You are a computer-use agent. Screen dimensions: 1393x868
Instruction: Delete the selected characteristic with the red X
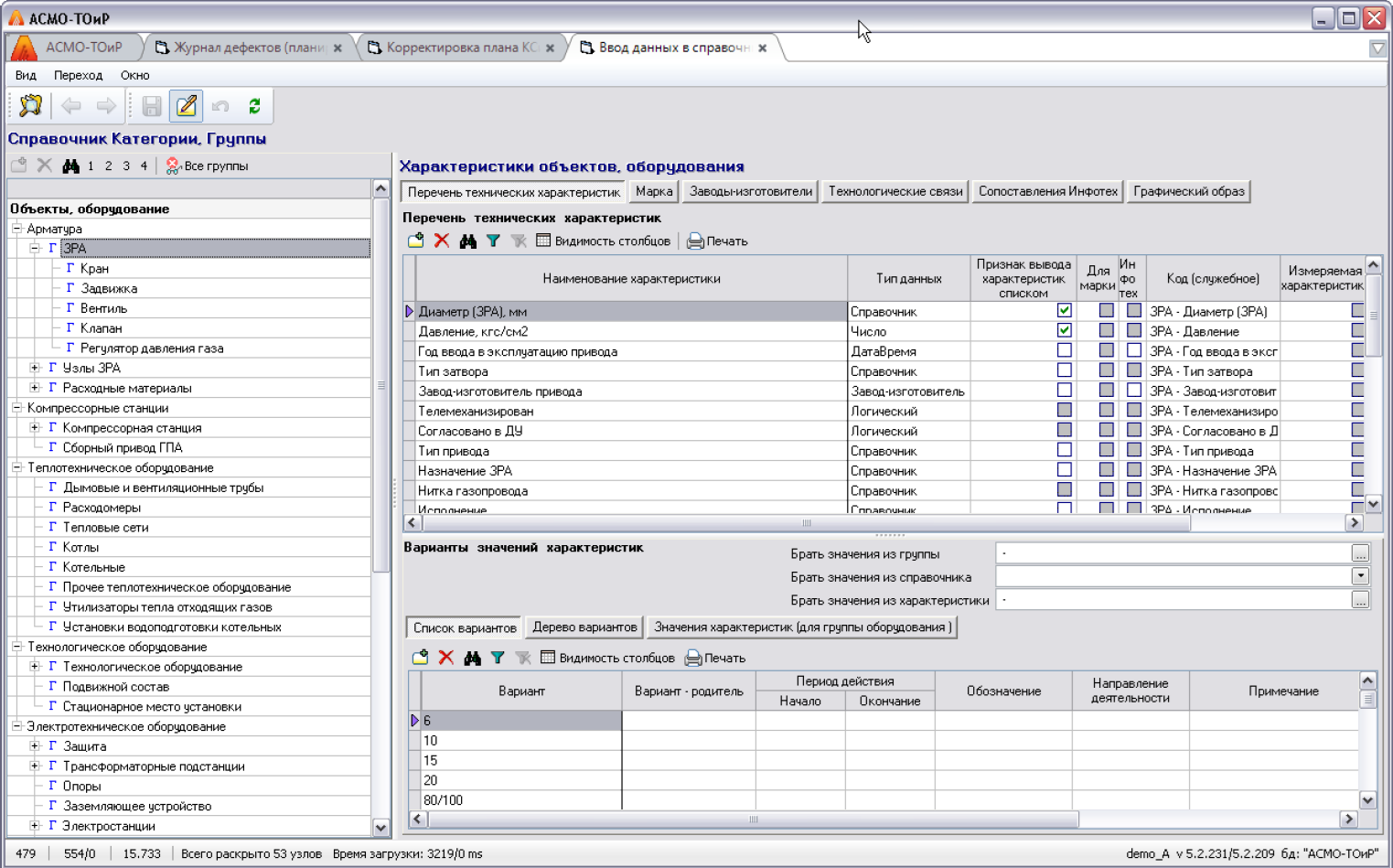pos(442,241)
